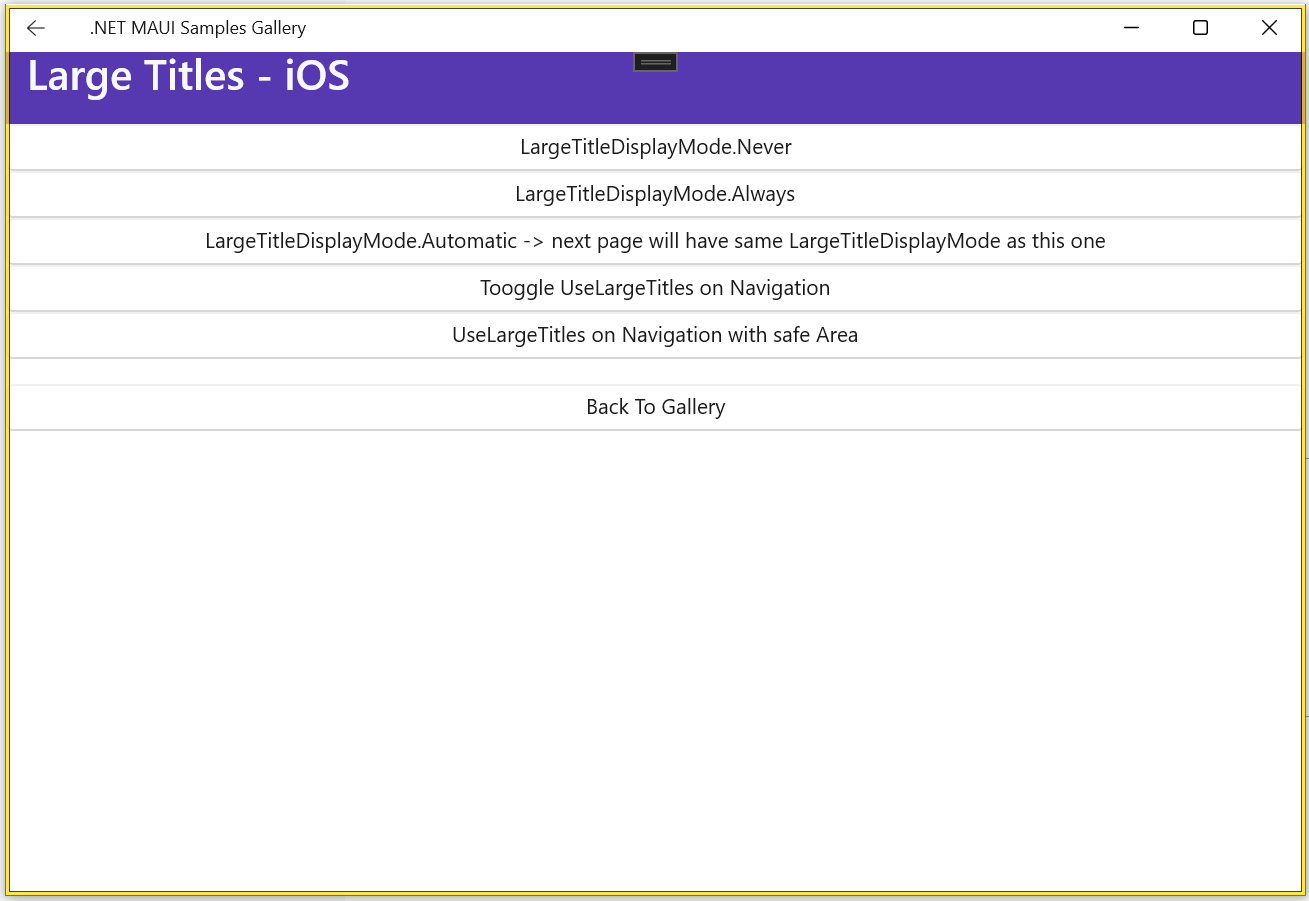Click the back arrow in title bar

coord(36,28)
